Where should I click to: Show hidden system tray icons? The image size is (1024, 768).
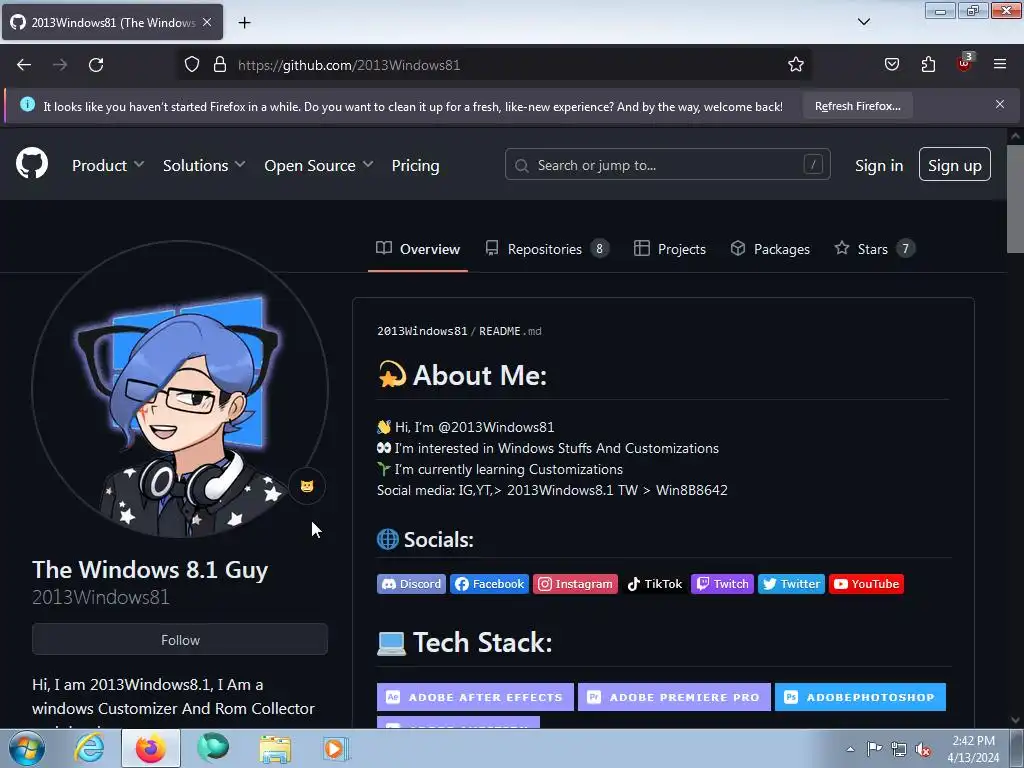pos(850,749)
